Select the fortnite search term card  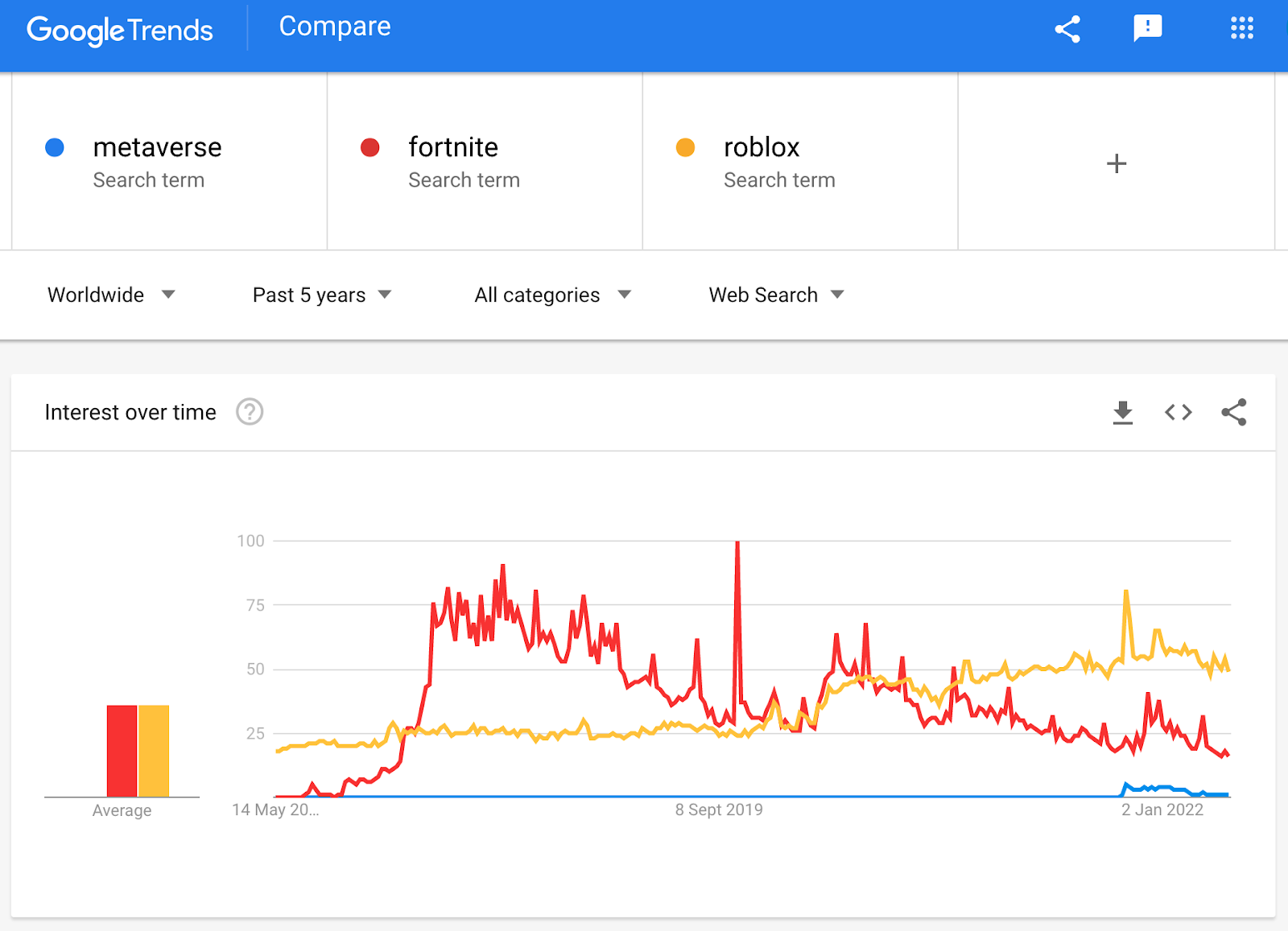[485, 161]
